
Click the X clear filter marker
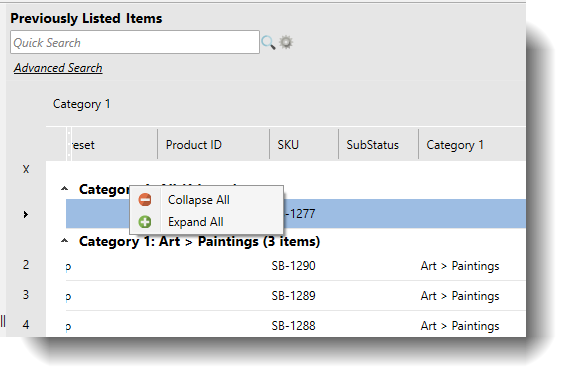(26, 169)
